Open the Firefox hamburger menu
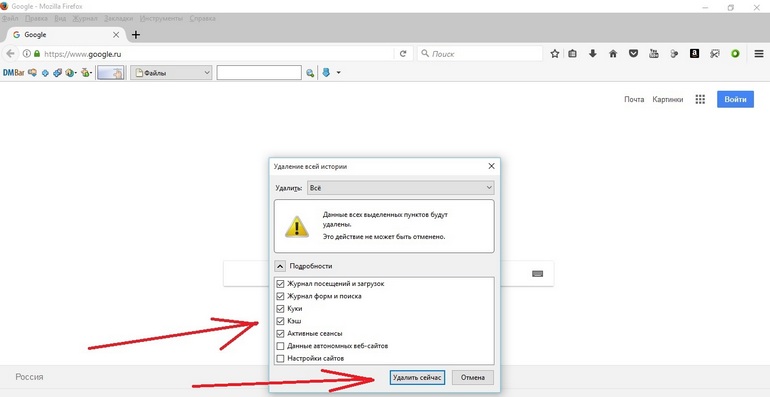Image resolution: width=770 pixels, height=397 pixels. 759,54
